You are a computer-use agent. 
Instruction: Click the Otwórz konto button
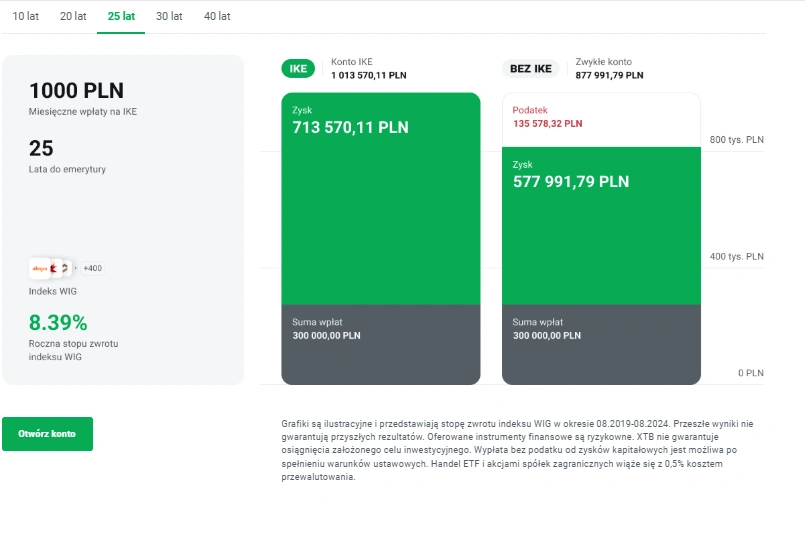47,434
